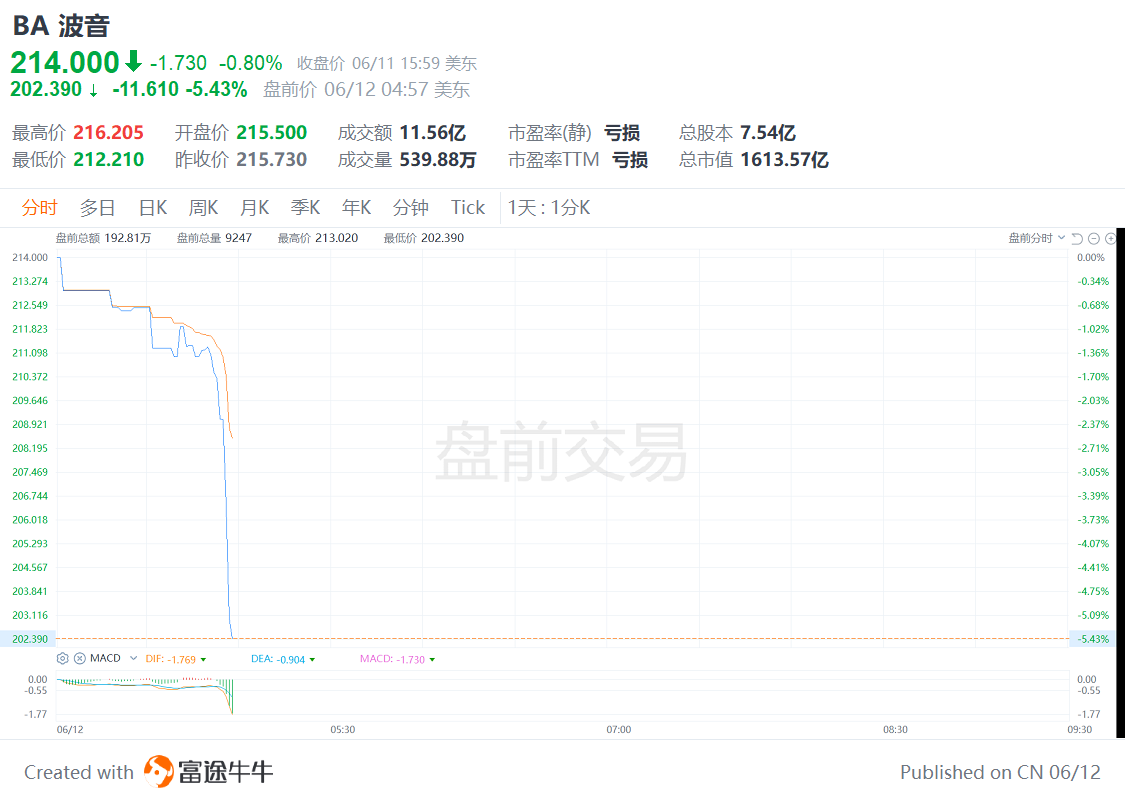Collapse the MACD panel with its chevron

pos(133,659)
